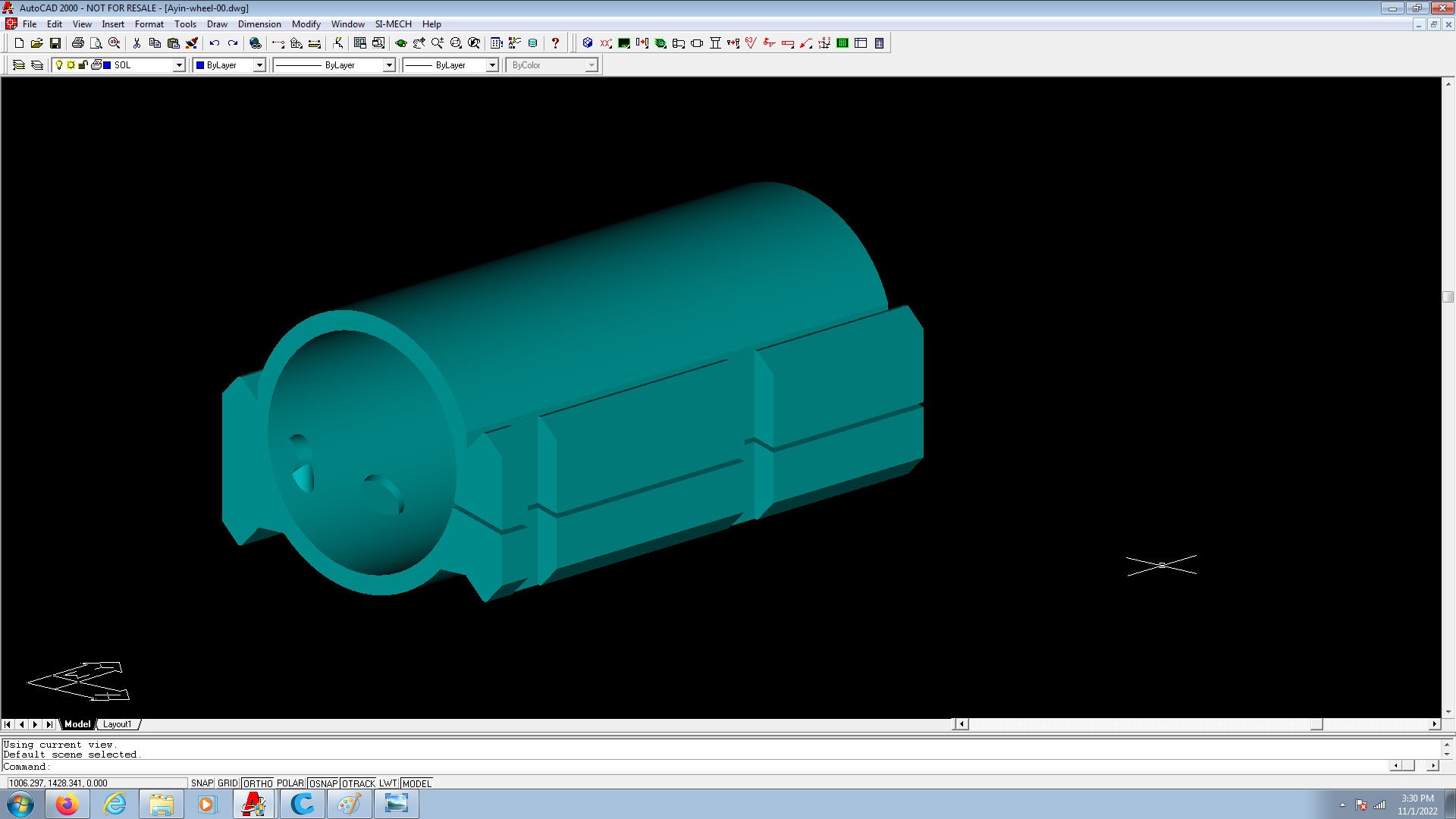Viewport: 1456px width, 819px height.
Task: Open Help with the red question mark
Action: (555, 43)
